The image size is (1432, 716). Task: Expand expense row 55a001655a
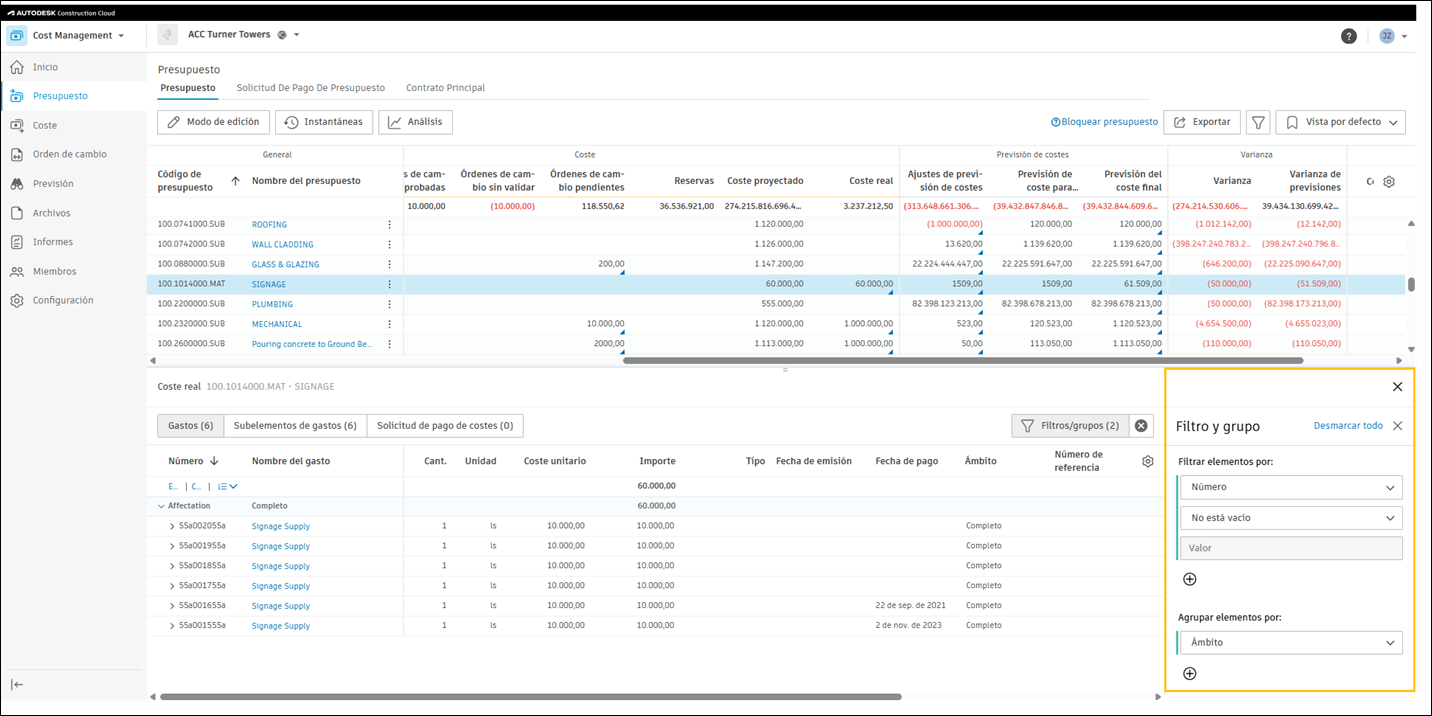click(x=172, y=606)
